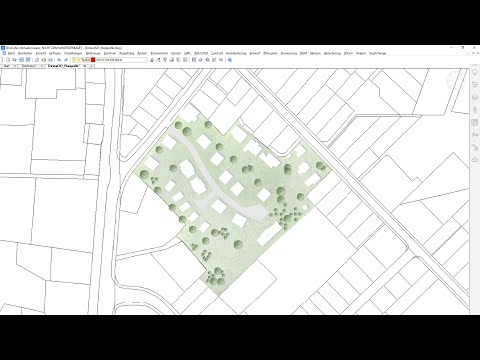The image size is (480, 360).
Task: Open the fx parameters panel icon
Action: point(475,135)
